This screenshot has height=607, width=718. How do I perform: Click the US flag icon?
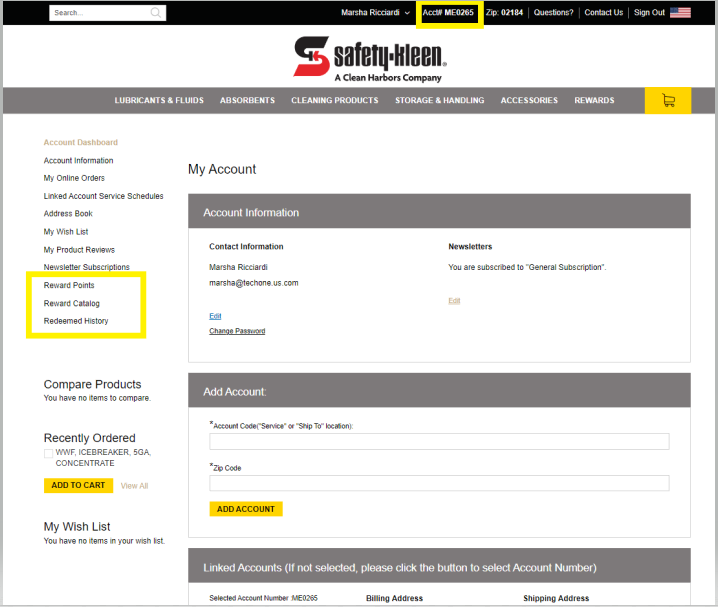pyautogui.click(x=680, y=12)
